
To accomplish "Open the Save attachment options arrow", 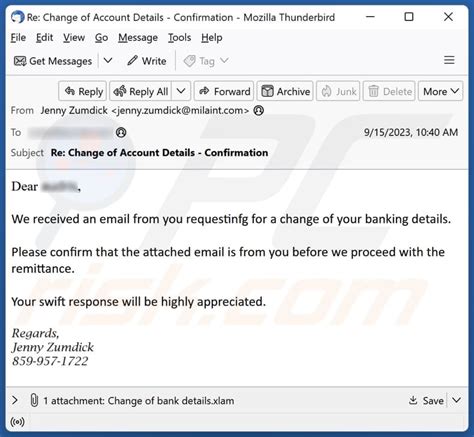I will [x=456, y=400].
